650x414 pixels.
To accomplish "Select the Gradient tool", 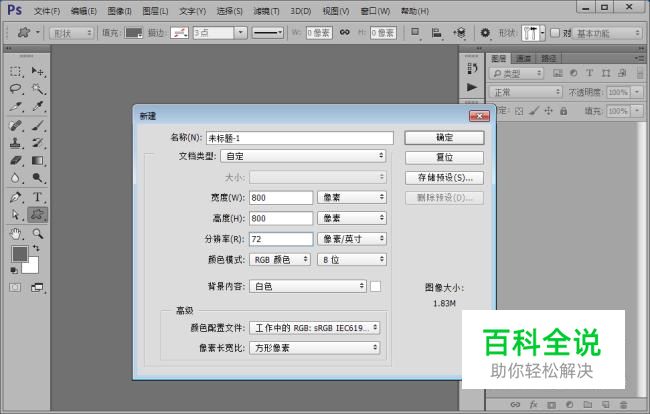I will point(38,160).
